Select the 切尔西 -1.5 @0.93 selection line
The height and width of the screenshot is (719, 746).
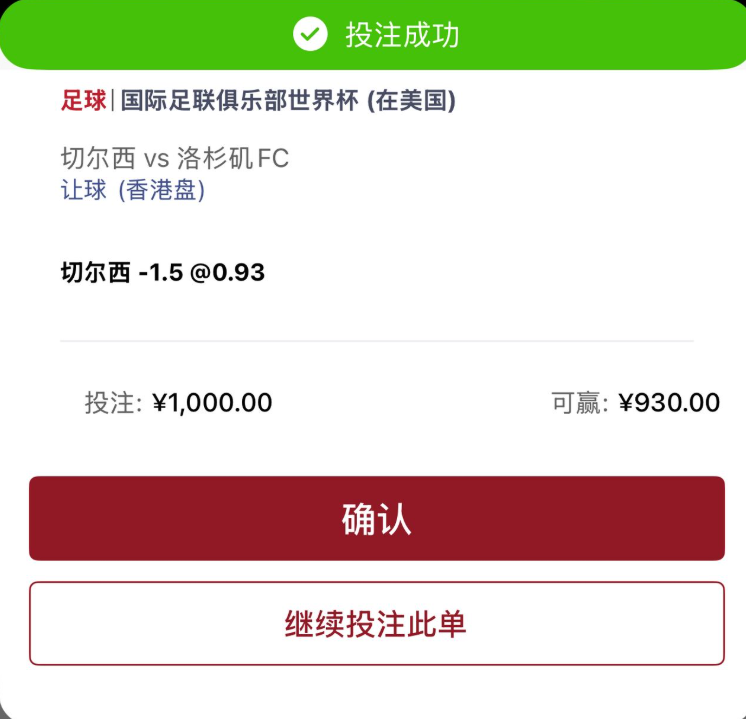163,273
